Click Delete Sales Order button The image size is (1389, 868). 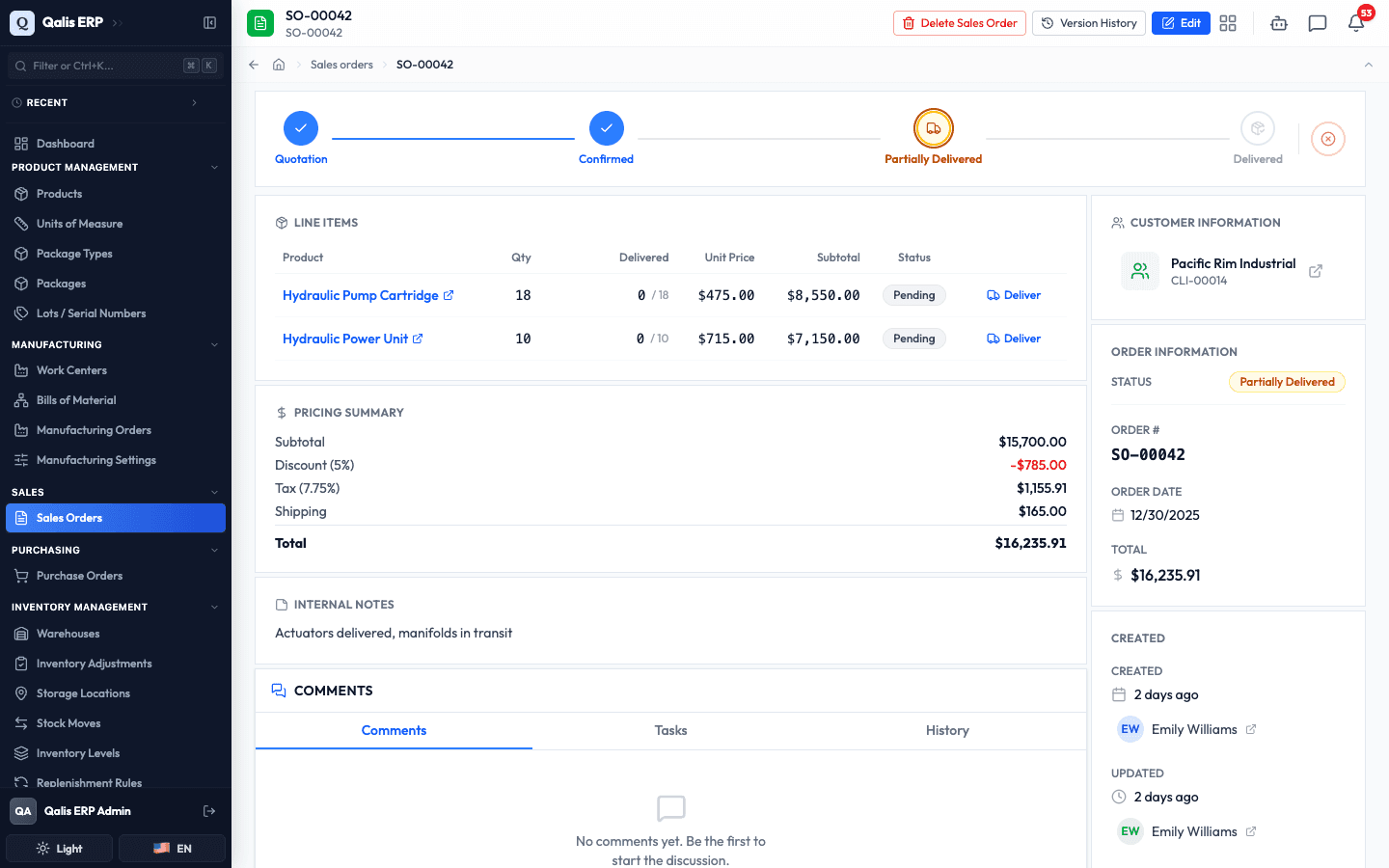coord(960,23)
